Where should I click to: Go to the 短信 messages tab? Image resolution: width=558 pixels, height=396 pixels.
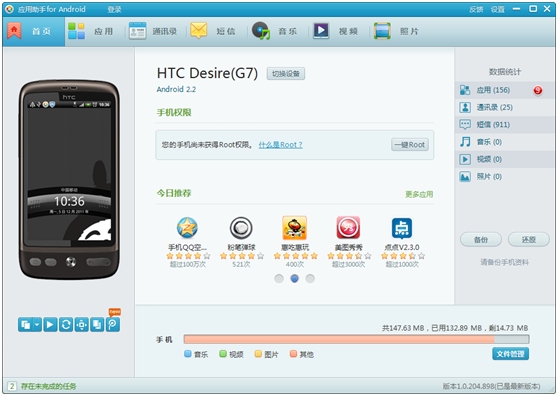click(x=213, y=31)
